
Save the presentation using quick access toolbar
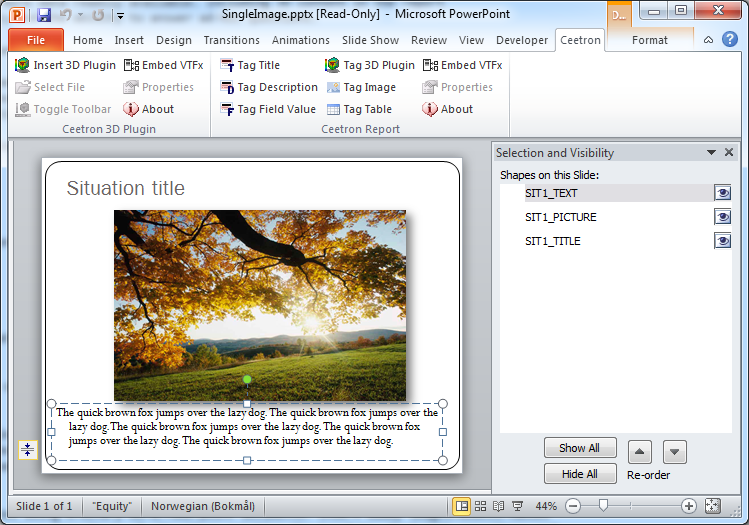tap(44, 15)
